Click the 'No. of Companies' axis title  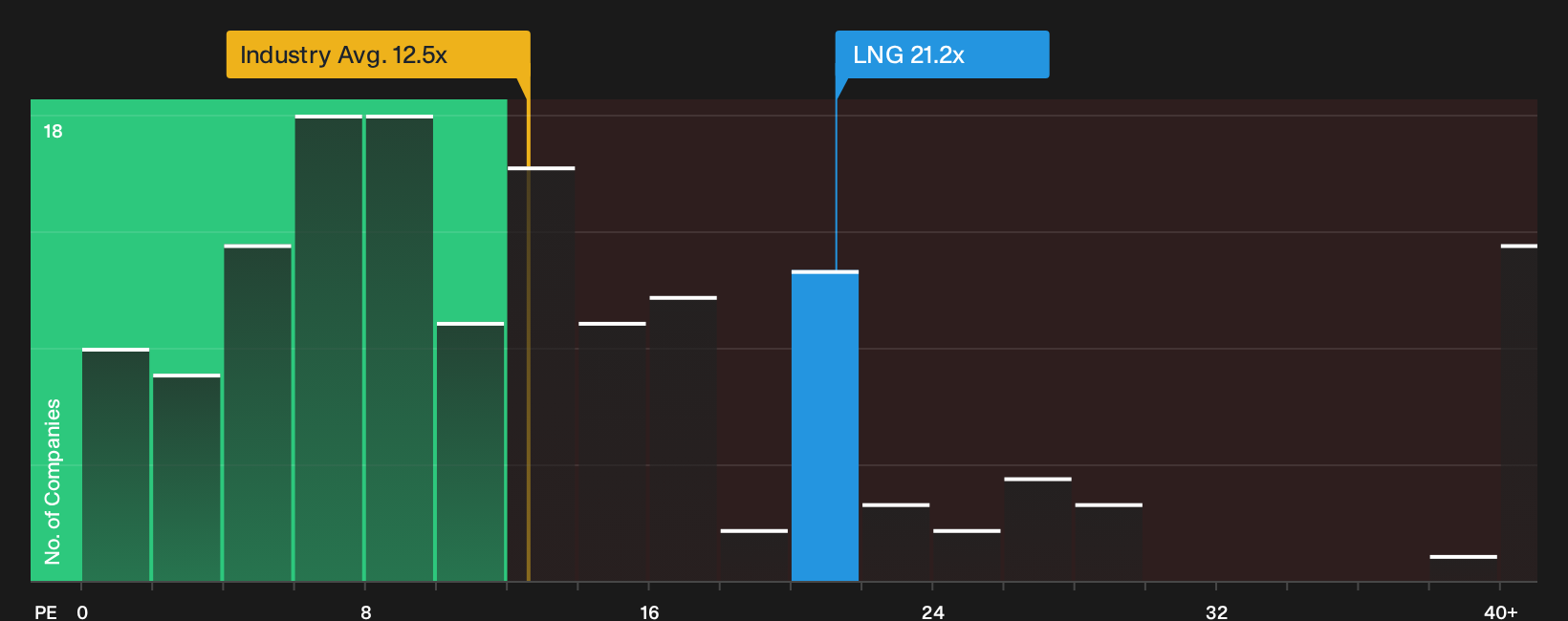click(53, 481)
